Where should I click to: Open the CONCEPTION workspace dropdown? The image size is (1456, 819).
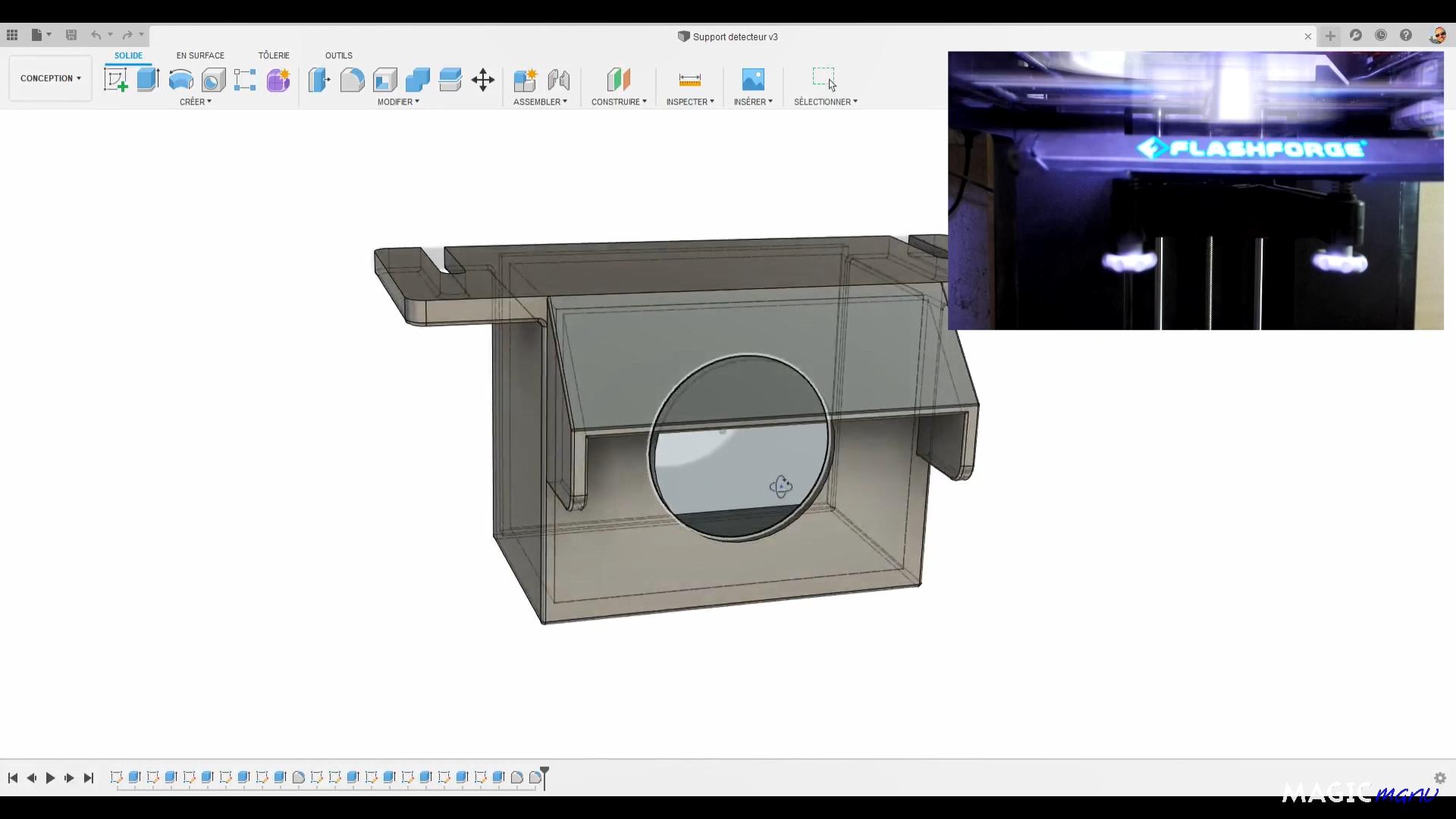50,78
